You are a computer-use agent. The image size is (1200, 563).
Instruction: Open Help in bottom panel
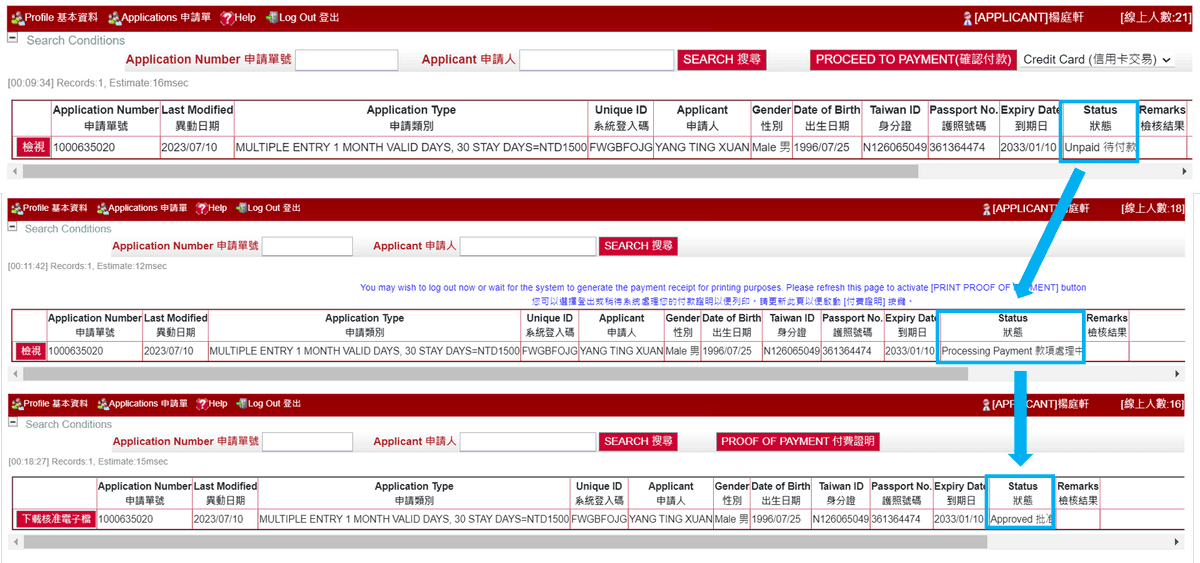211,403
